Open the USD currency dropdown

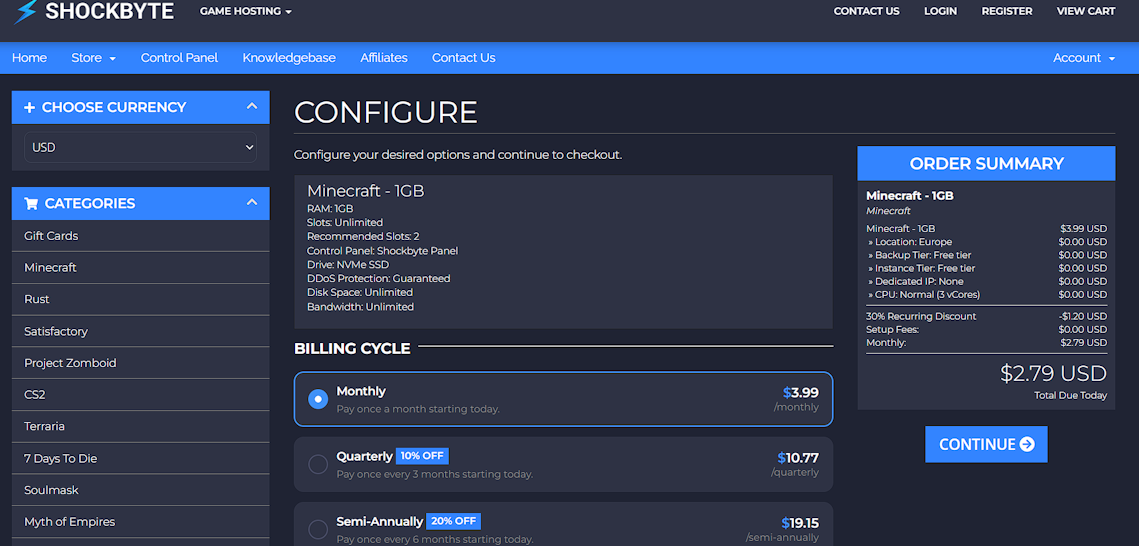click(140, 147)
